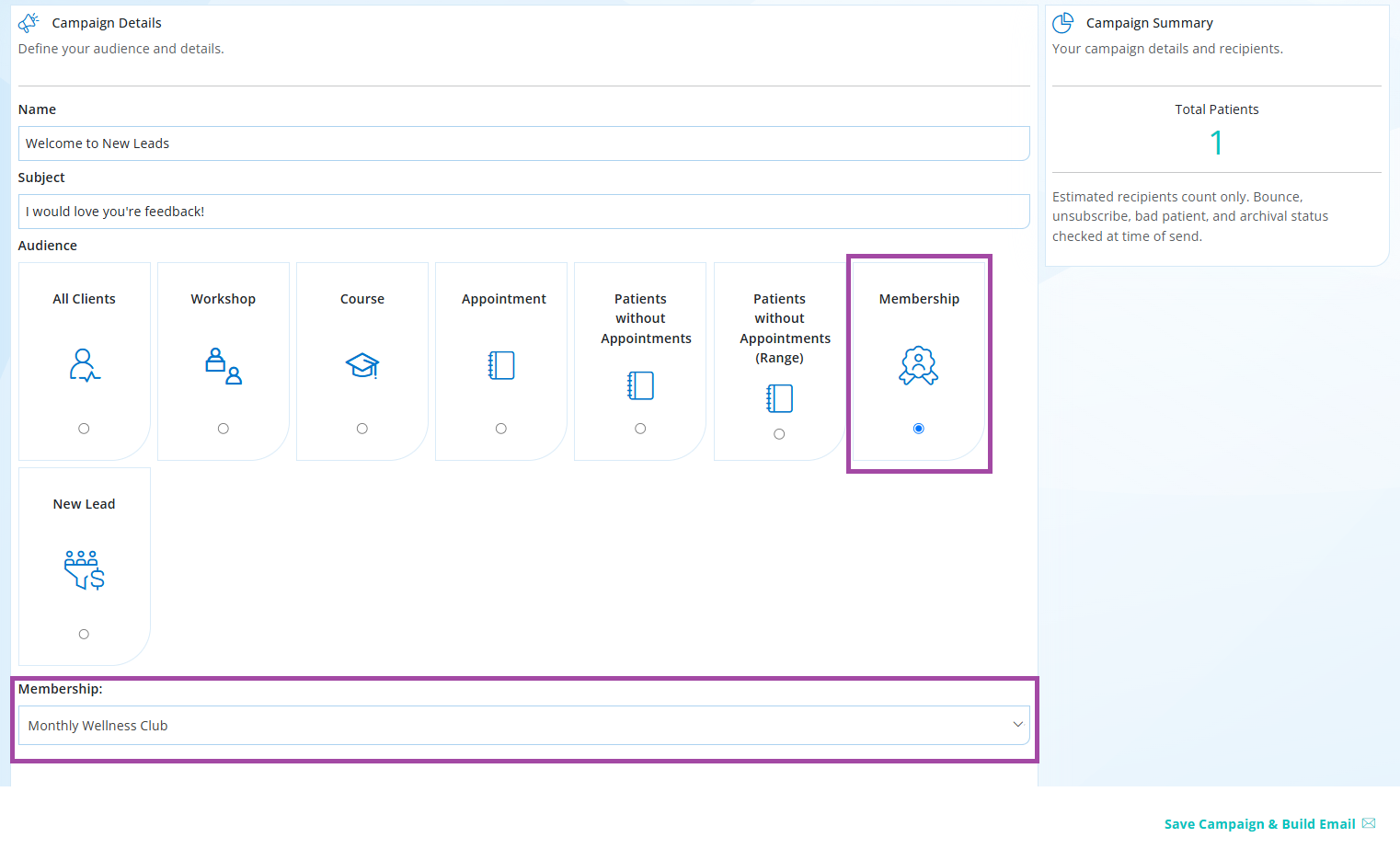
Task: Click the All Clients card label
Action: pyautogui.click(x=85, y=299)
